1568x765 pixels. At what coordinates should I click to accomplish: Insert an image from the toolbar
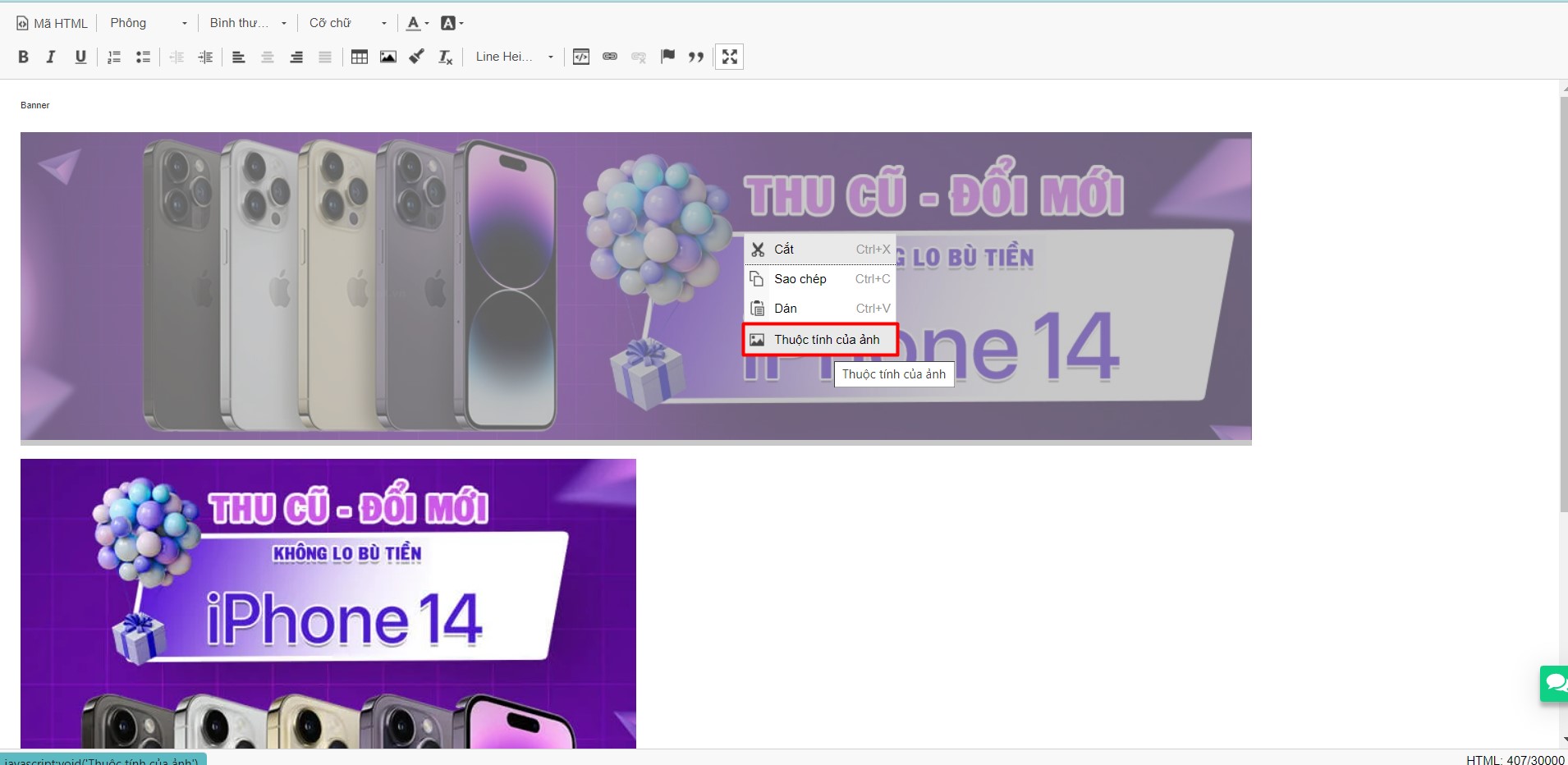[388, 57]
